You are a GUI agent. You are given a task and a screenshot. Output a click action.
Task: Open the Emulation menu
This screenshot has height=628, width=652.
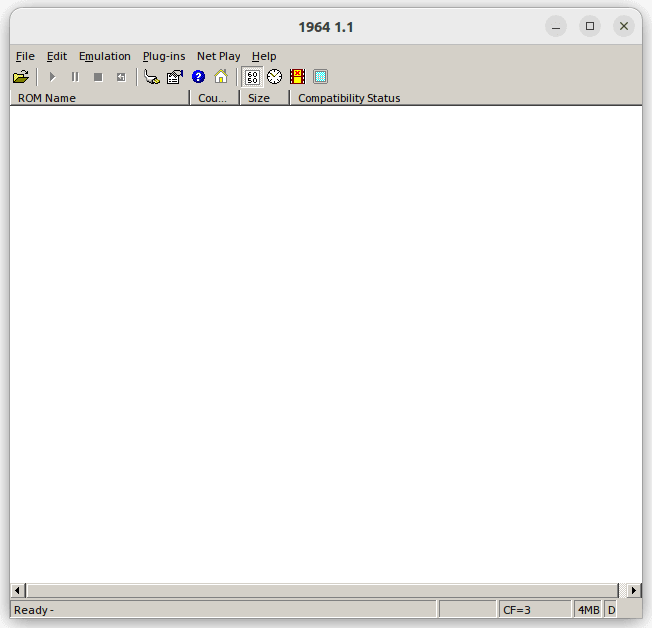point(105,56)
